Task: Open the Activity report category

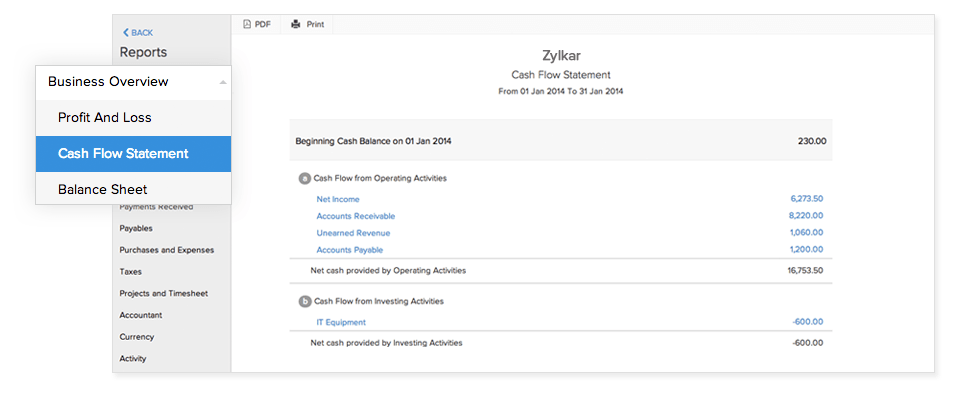Action: pyautogui.click(x=133, y=359)
